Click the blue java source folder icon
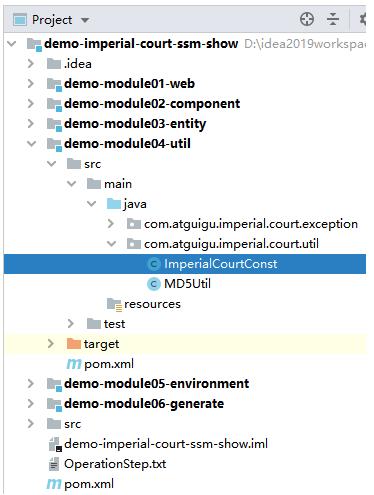 pyautogui.click(x=114, y=203)
